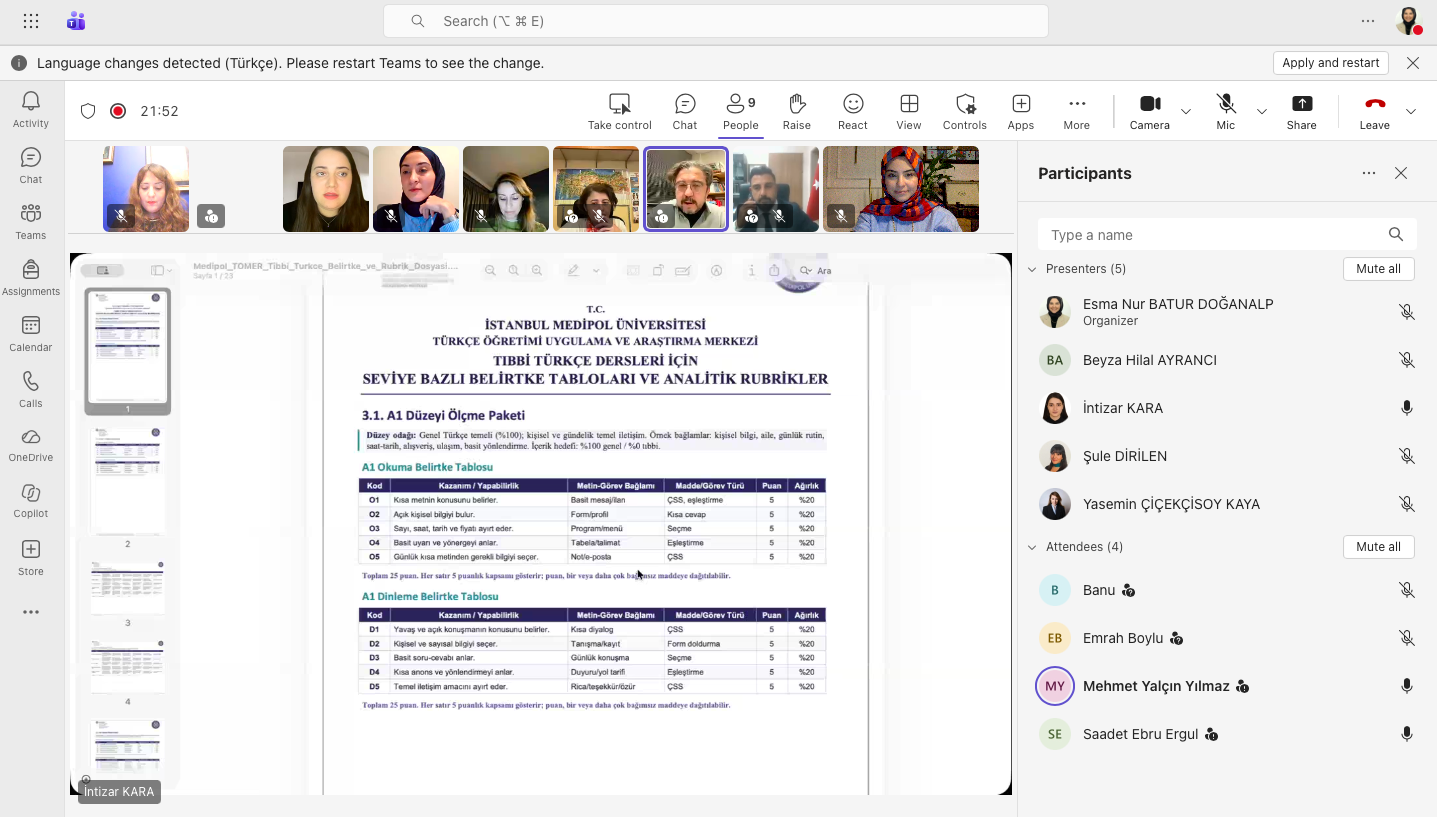Viewport: 1437px width, 817px height.
Task: Leave the meeting
Action: tap(1375, 112)
